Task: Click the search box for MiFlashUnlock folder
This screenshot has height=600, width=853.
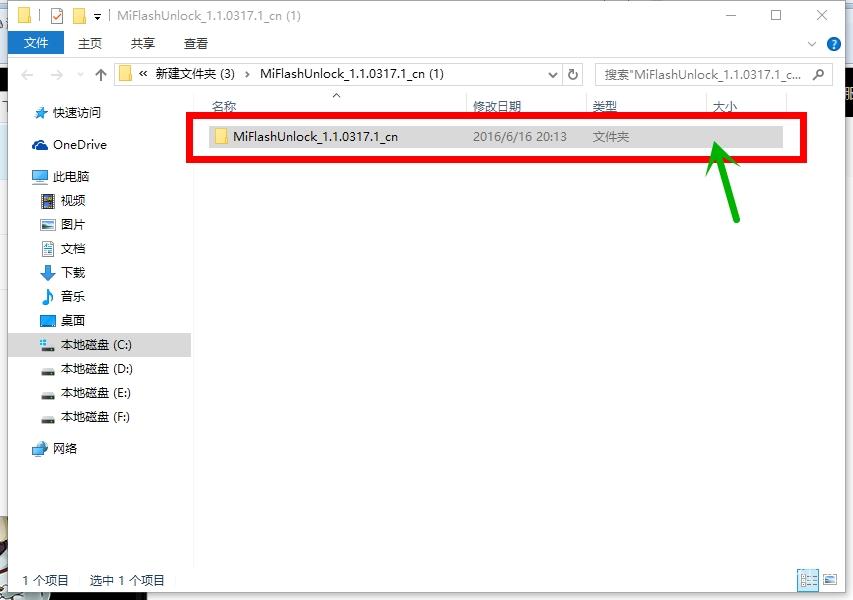Action: tap(703, 74)
